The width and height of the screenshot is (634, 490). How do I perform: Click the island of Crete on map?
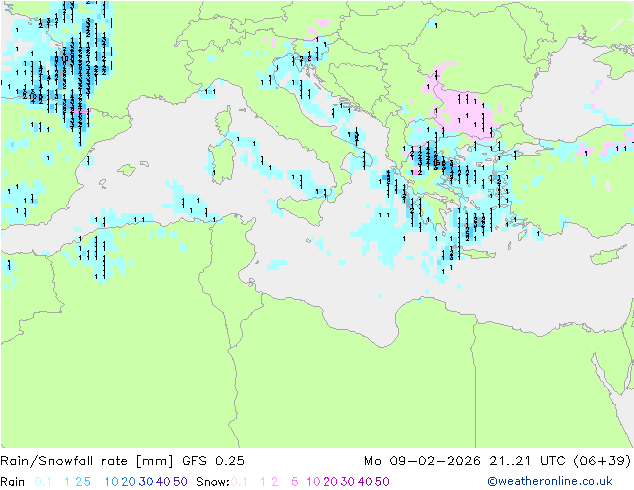tap(476, 255)
